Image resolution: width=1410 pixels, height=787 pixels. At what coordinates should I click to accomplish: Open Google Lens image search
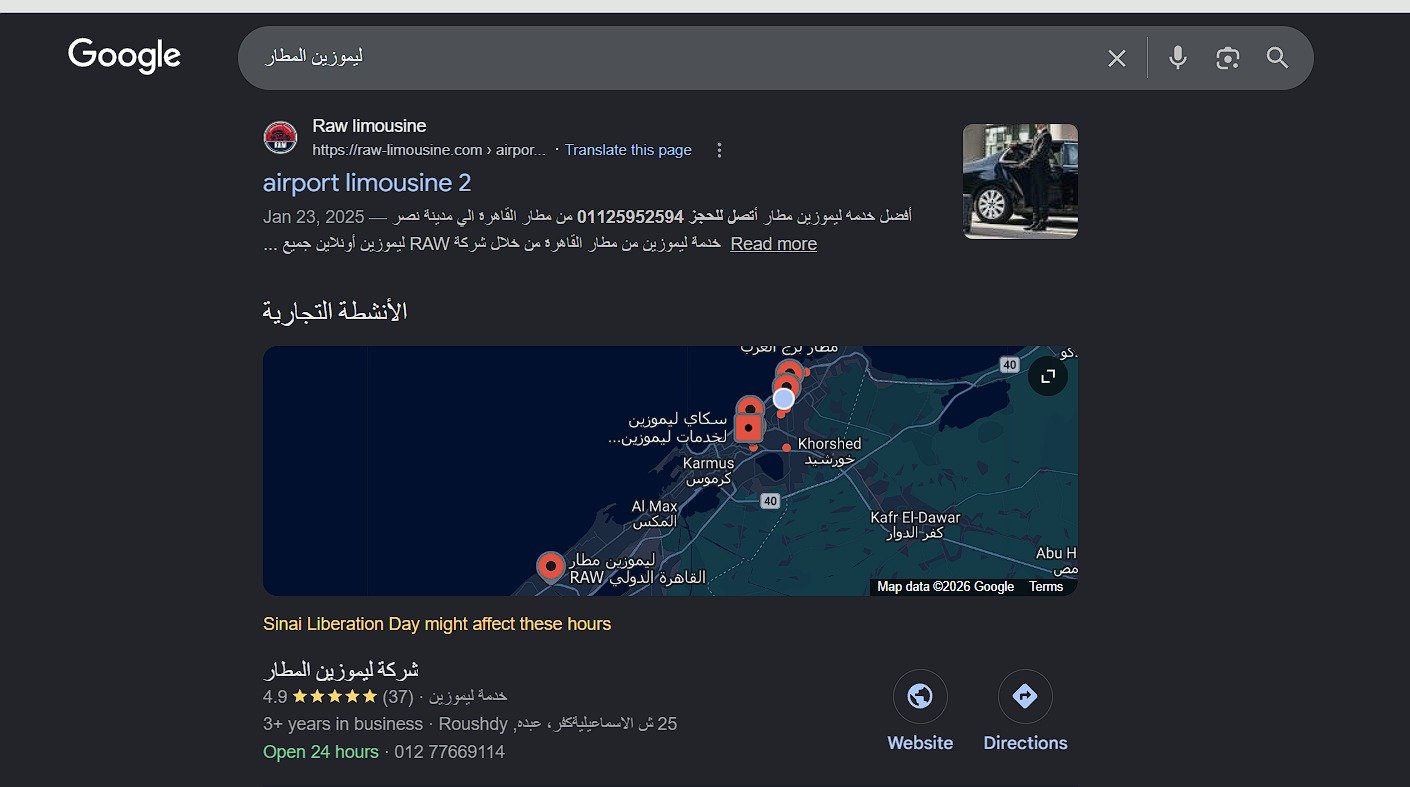pos(1227,58)
